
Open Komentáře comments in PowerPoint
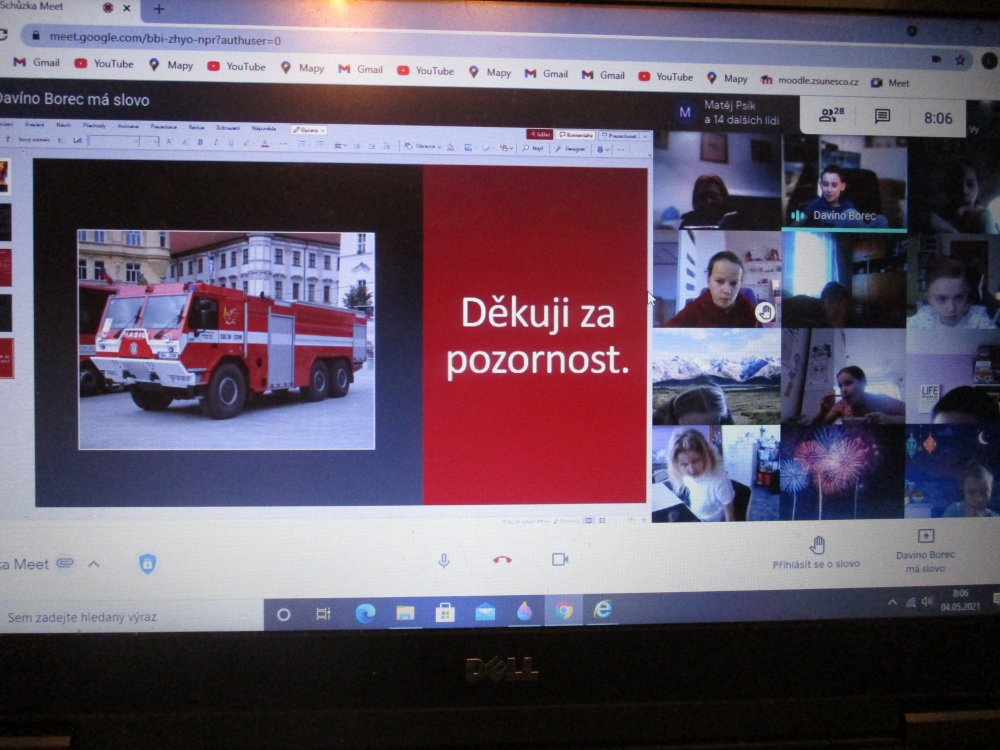[x=576, y=135]
